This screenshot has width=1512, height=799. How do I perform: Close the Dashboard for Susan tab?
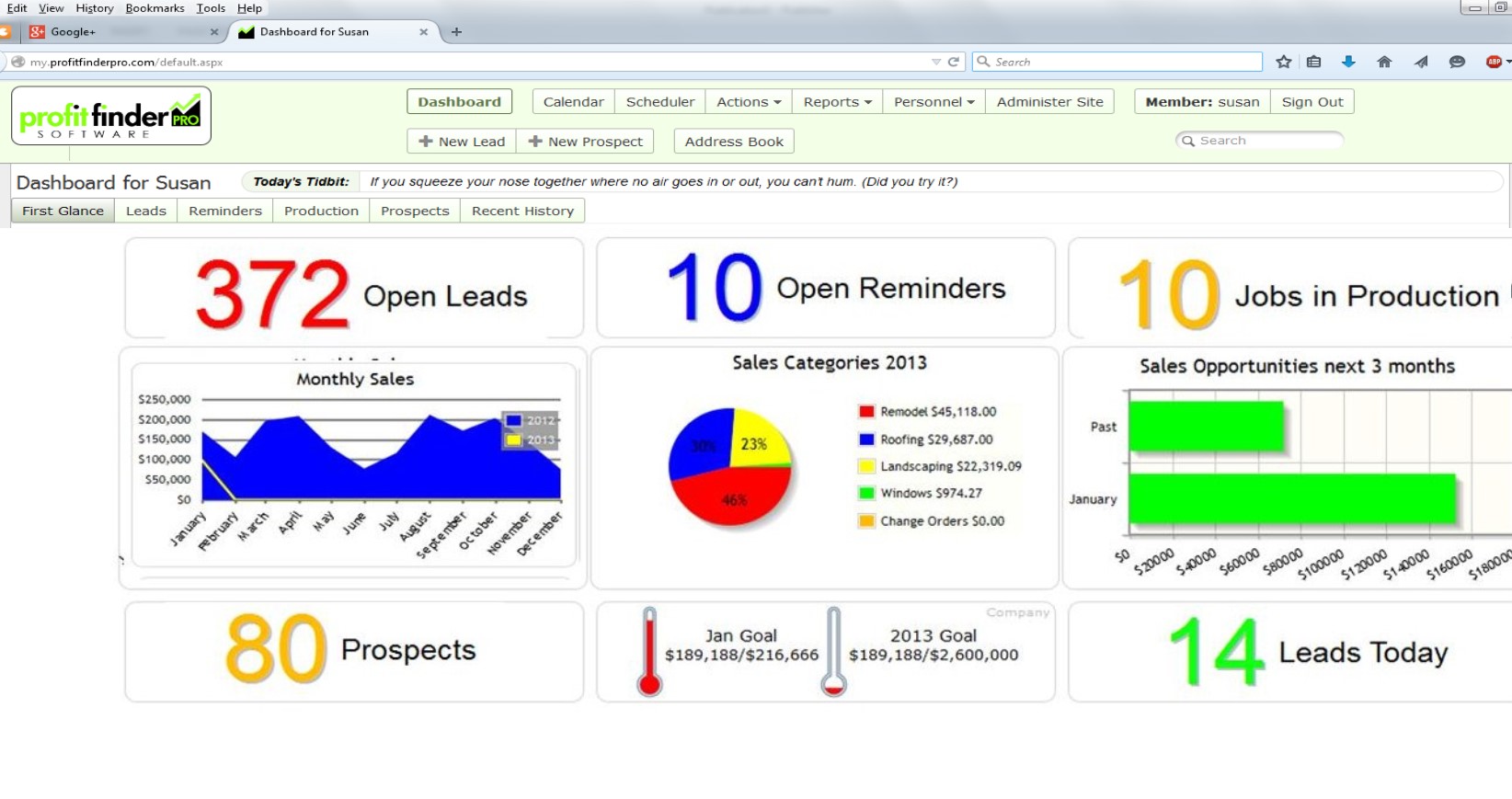[x=423, y=31]
